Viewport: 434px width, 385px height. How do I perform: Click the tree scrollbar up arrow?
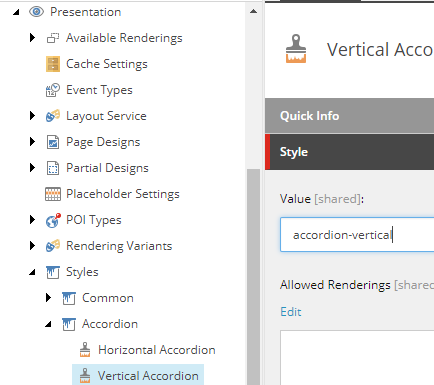[x=253, y=11]
